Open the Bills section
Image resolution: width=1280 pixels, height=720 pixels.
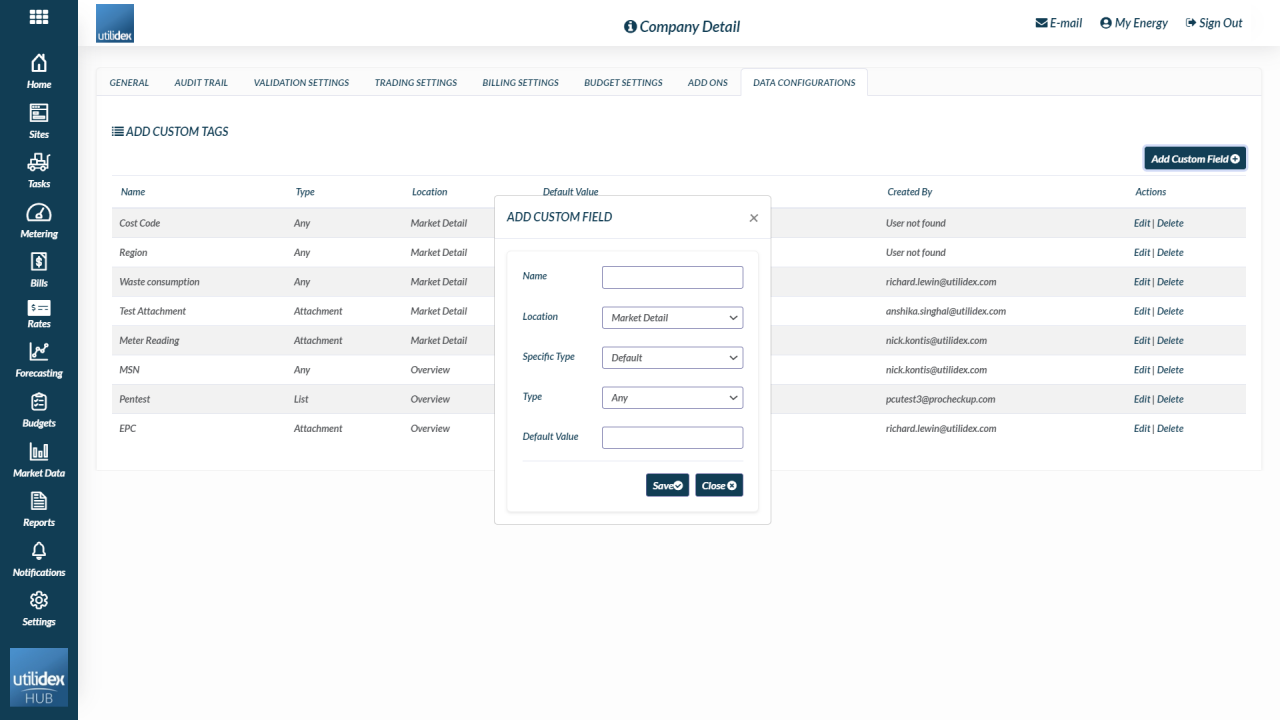click(x=38, y=262)
